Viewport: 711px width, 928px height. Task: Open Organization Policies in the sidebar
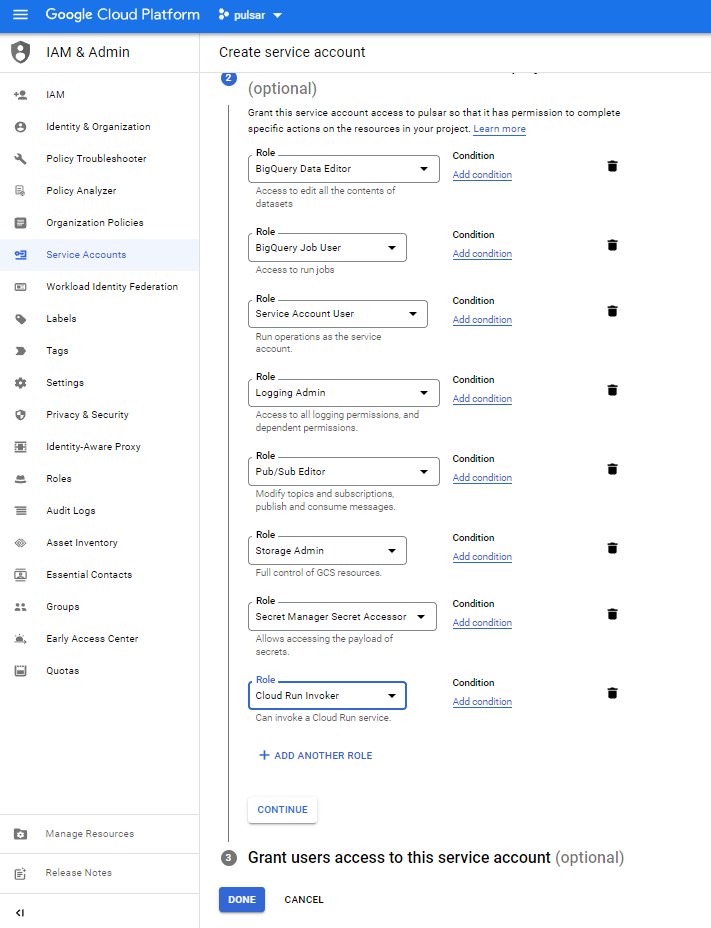[x=99, y=223]
